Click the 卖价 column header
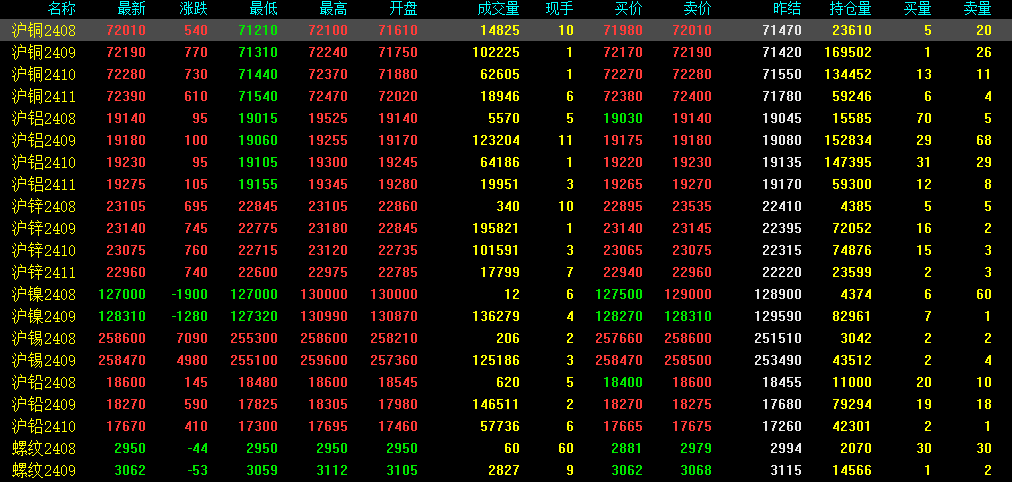This screenshot has height=482, width=1012. pos(698,9)
